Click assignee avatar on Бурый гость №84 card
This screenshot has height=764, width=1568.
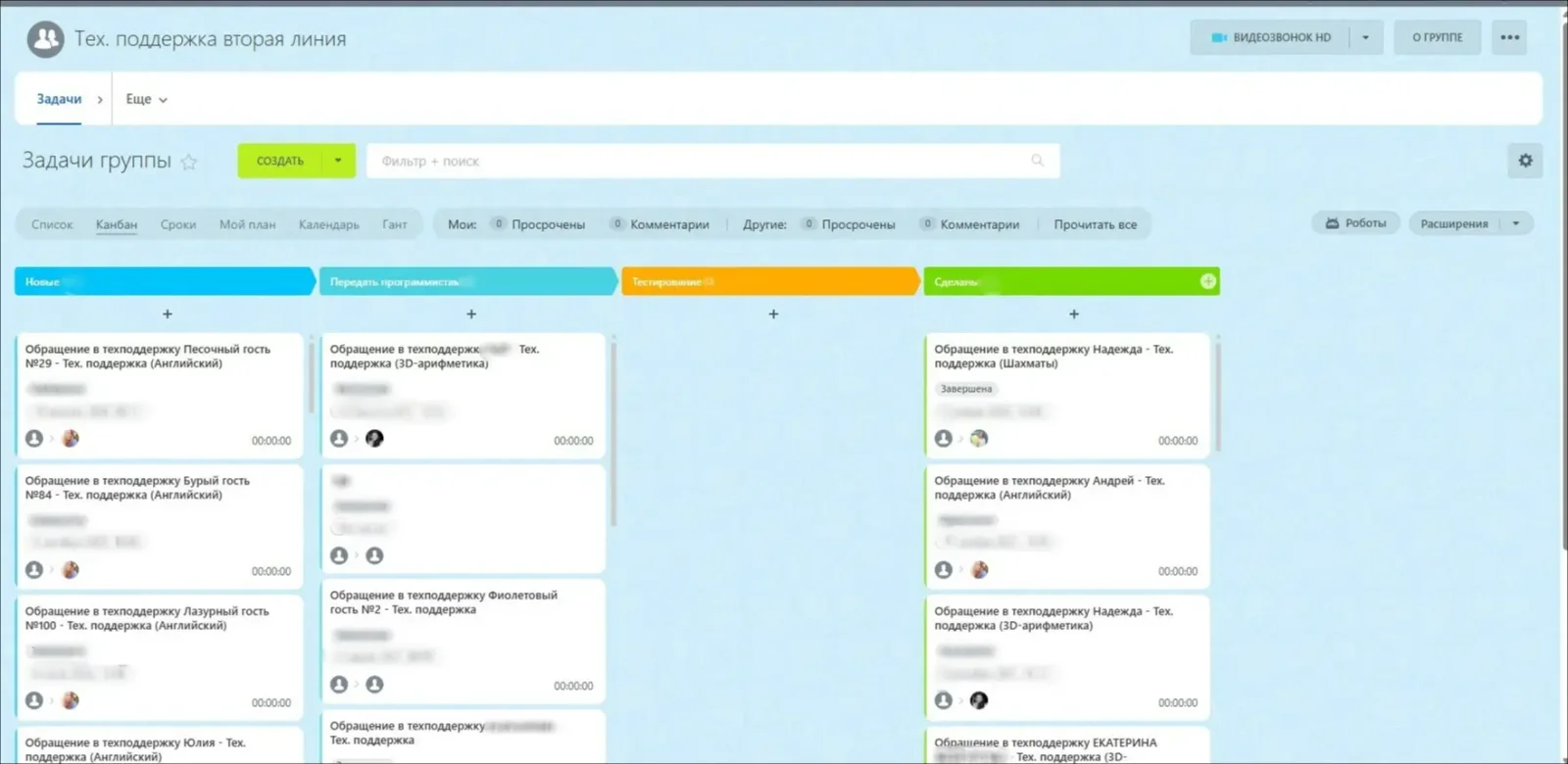tap(71, 570)
